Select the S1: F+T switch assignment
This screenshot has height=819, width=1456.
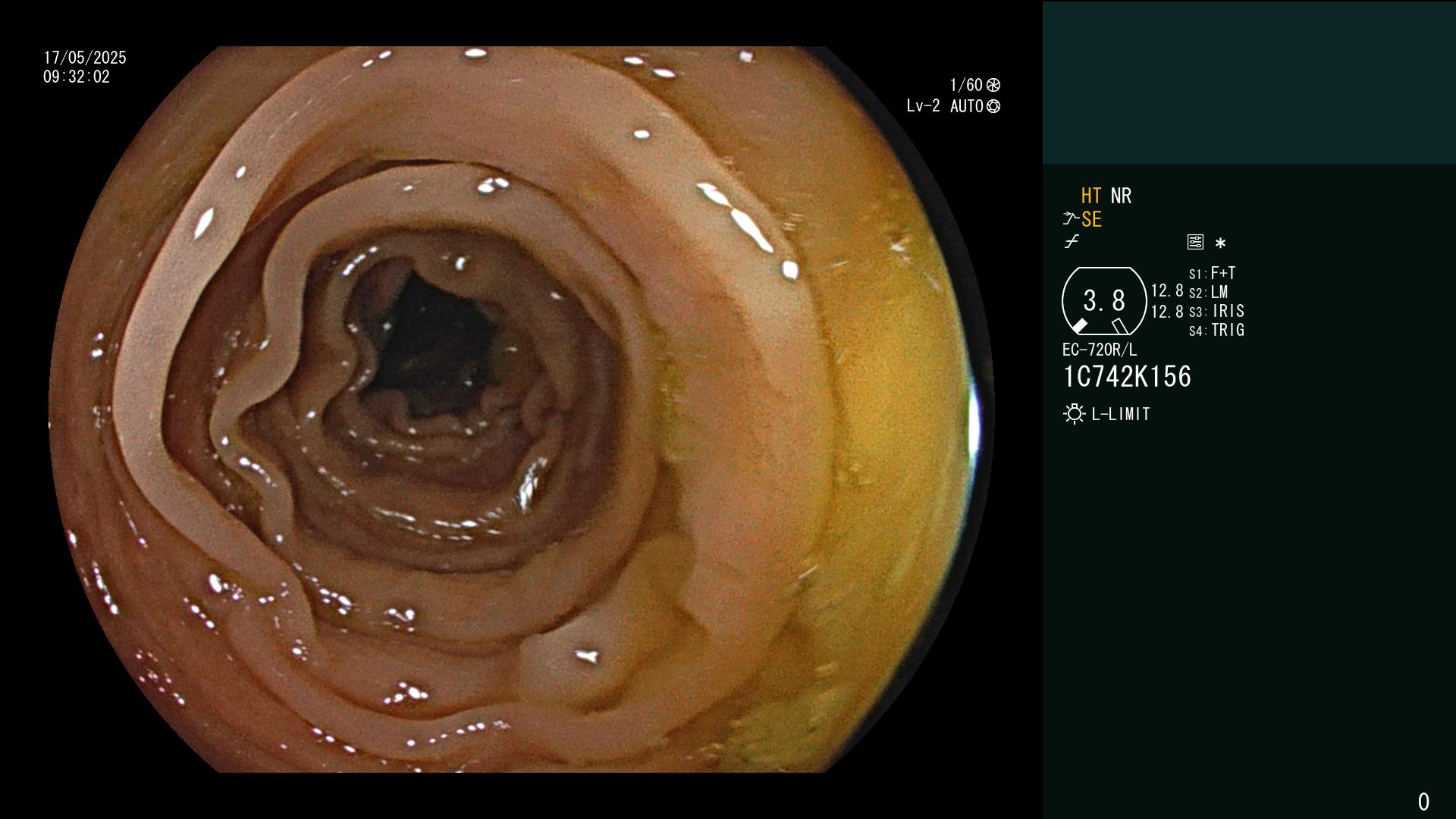tap(1212, 273)
